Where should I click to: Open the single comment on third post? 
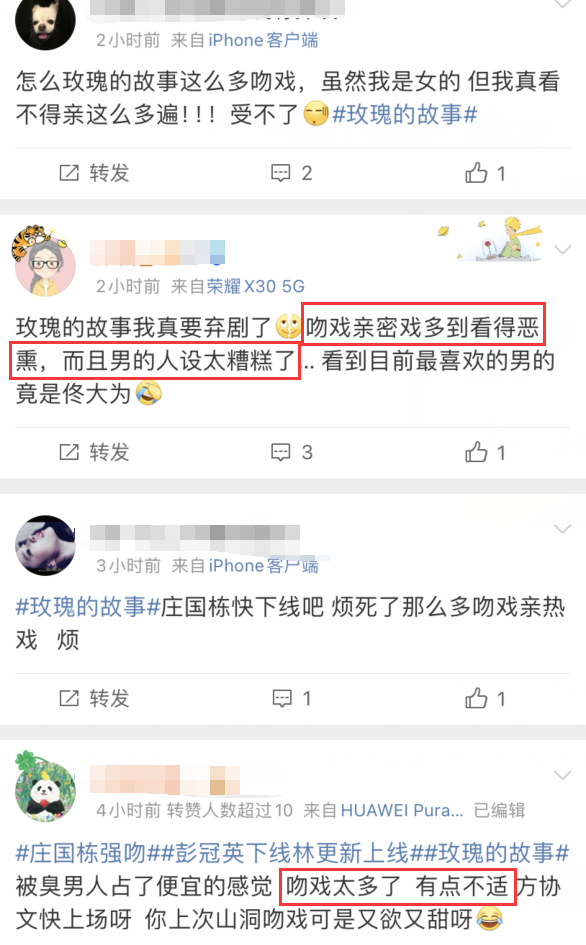291,699
